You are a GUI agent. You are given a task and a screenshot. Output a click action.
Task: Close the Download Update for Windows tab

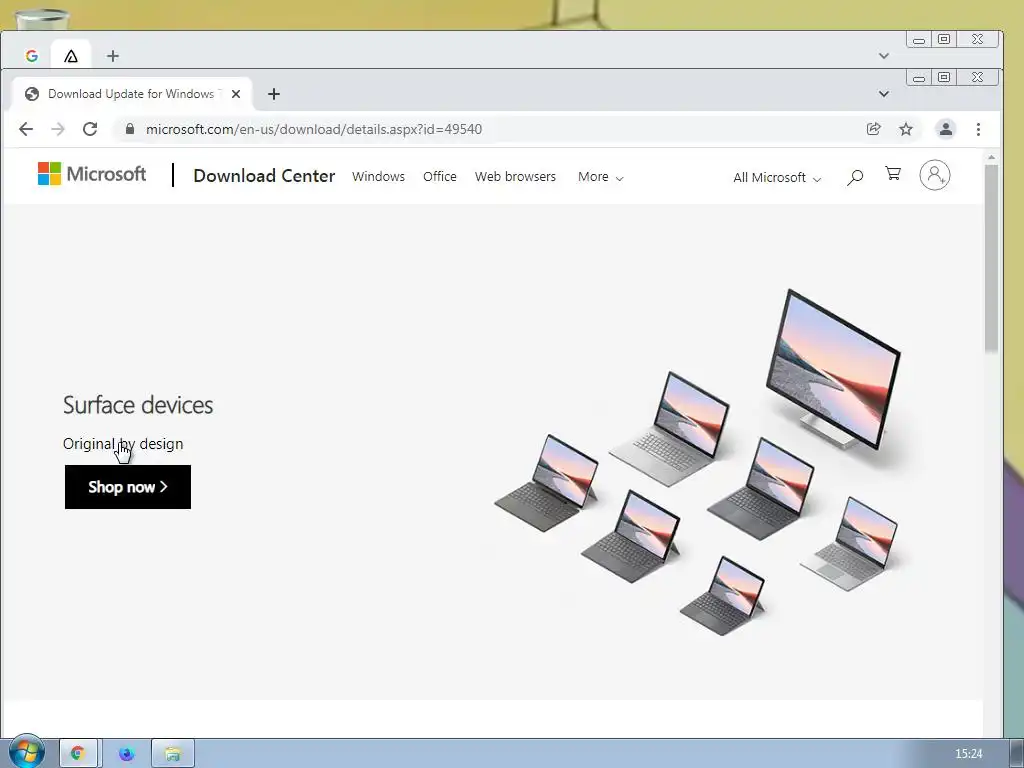(236, 94)
